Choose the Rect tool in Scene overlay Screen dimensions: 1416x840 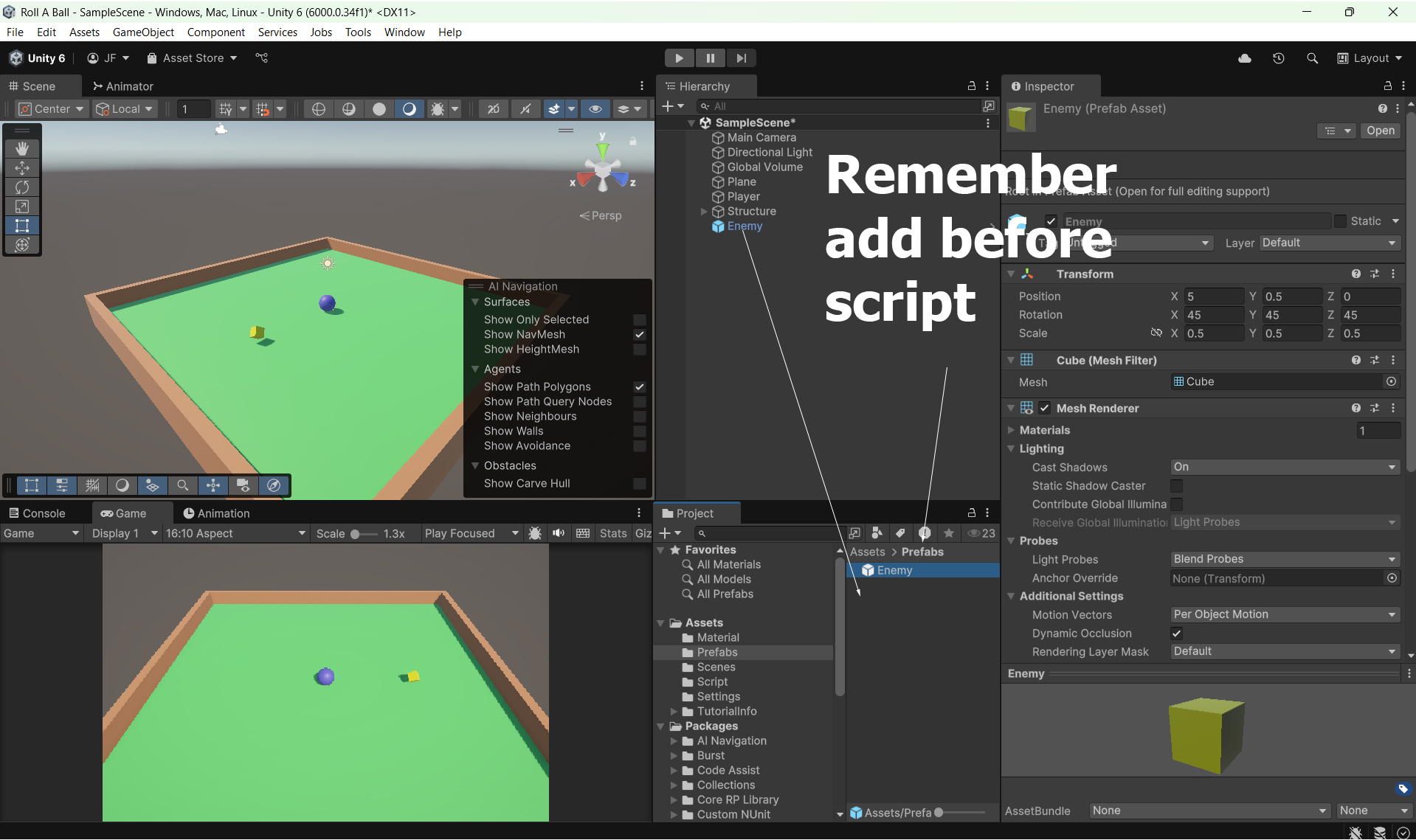pyautogui.click(x=22, y=226)
